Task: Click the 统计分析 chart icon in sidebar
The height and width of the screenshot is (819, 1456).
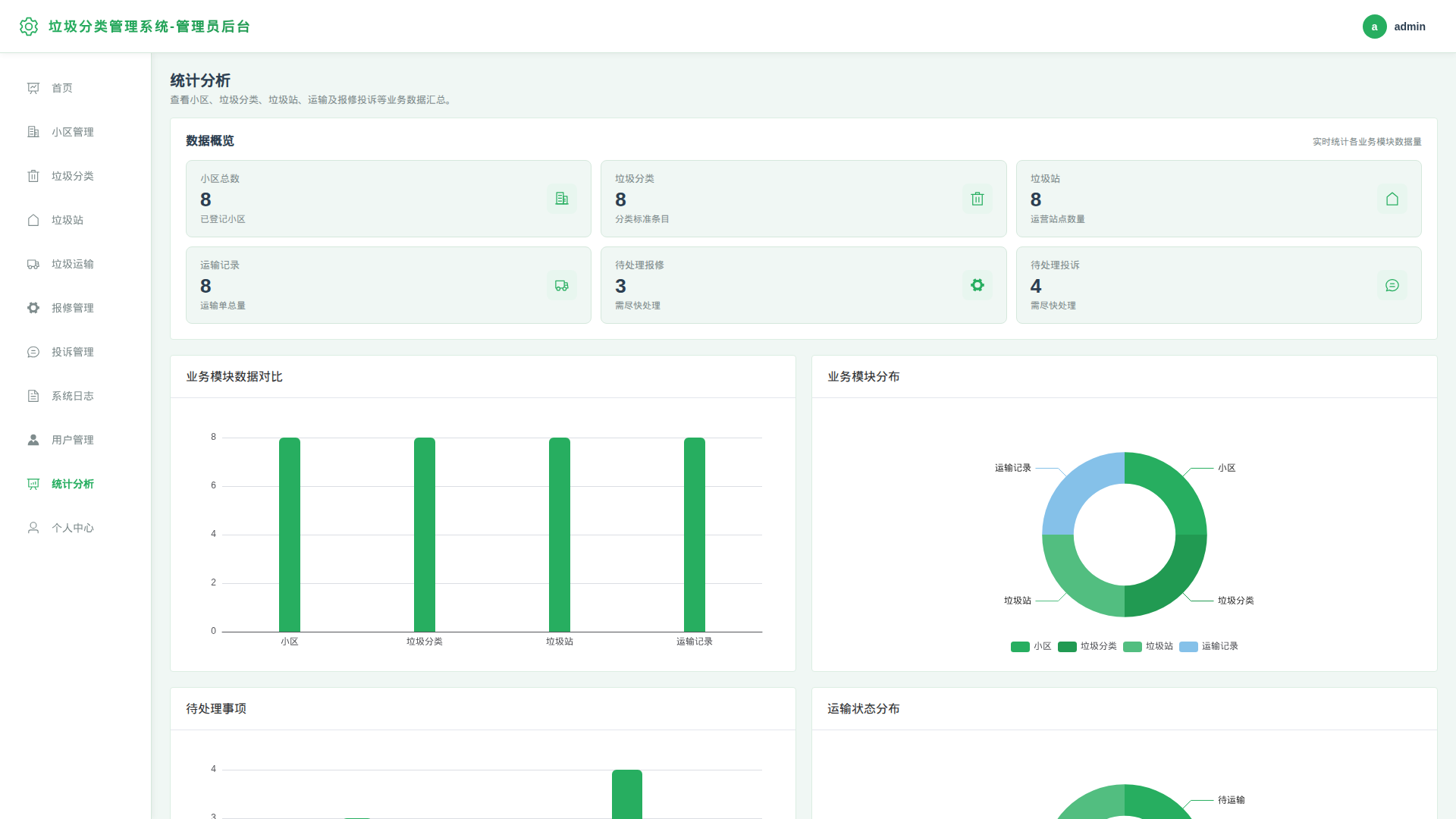Action: pos(33,484)
